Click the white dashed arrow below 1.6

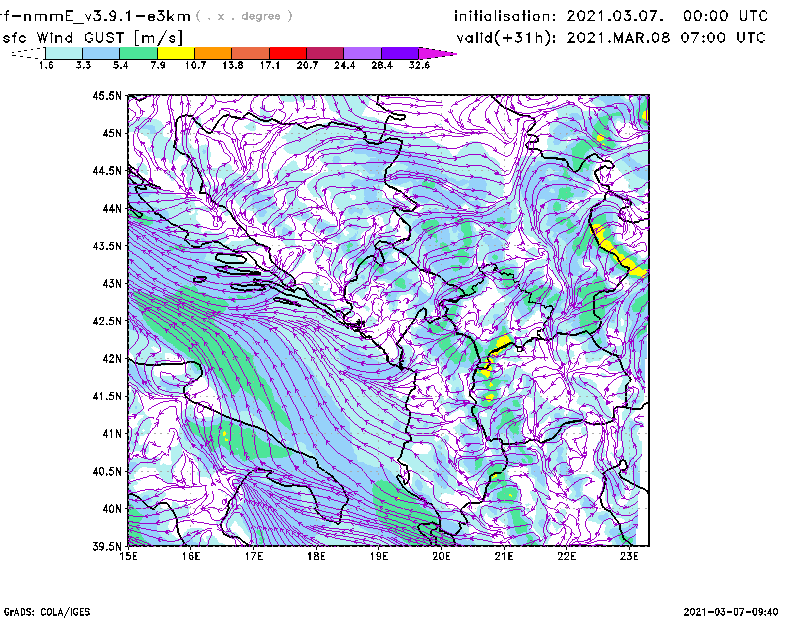(28, 53)
